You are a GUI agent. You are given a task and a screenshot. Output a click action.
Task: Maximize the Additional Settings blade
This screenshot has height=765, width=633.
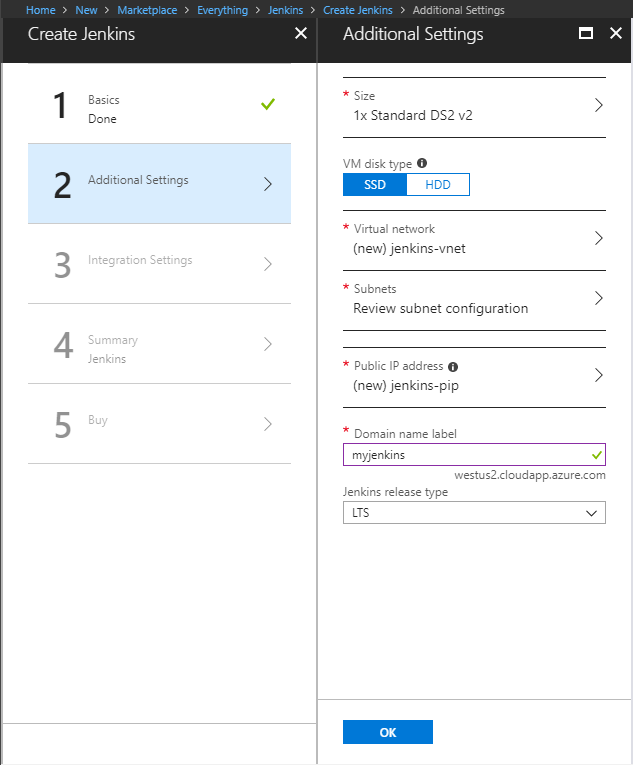click(586, 33)
